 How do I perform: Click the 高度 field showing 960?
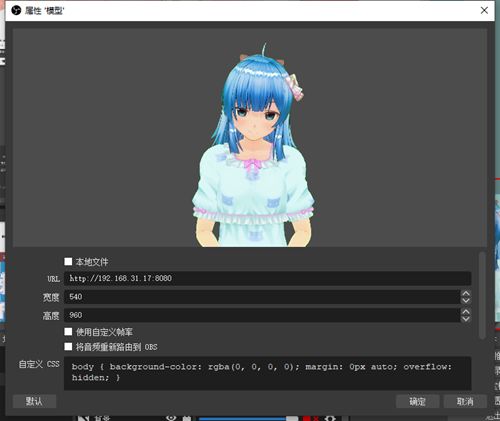(262, 315)
